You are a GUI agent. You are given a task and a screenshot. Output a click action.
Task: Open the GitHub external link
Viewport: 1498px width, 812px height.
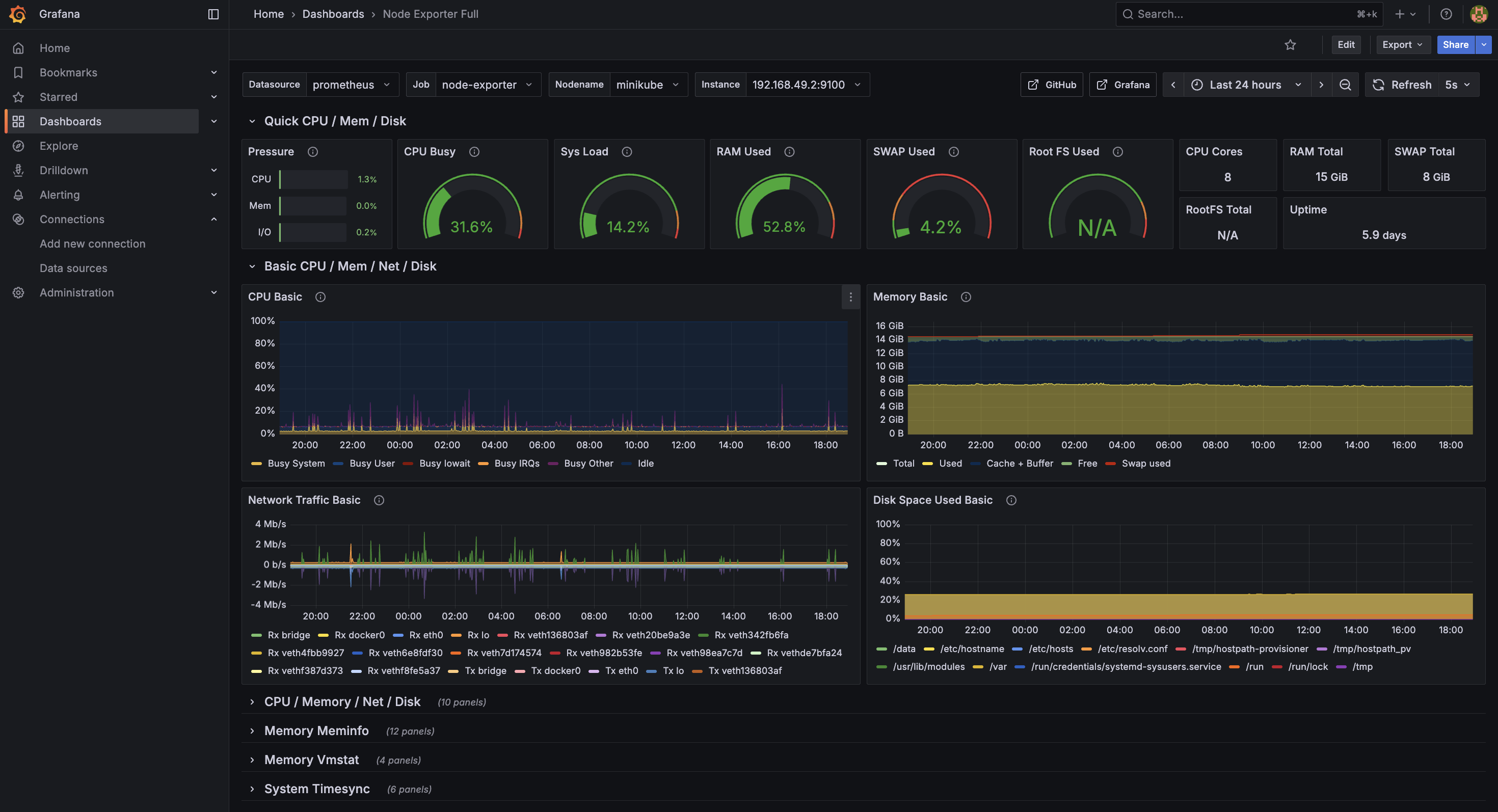[x=1051, y=85]
